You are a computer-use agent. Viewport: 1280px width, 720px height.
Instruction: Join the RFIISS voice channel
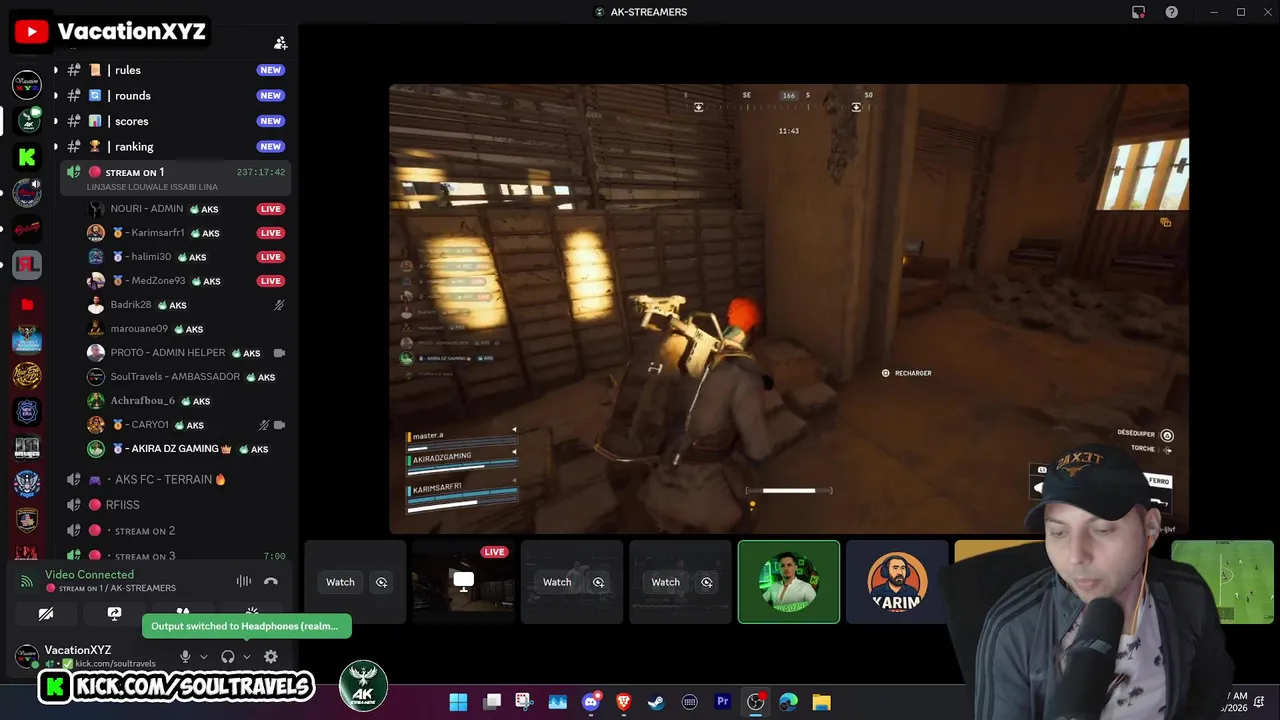point(175,505)
